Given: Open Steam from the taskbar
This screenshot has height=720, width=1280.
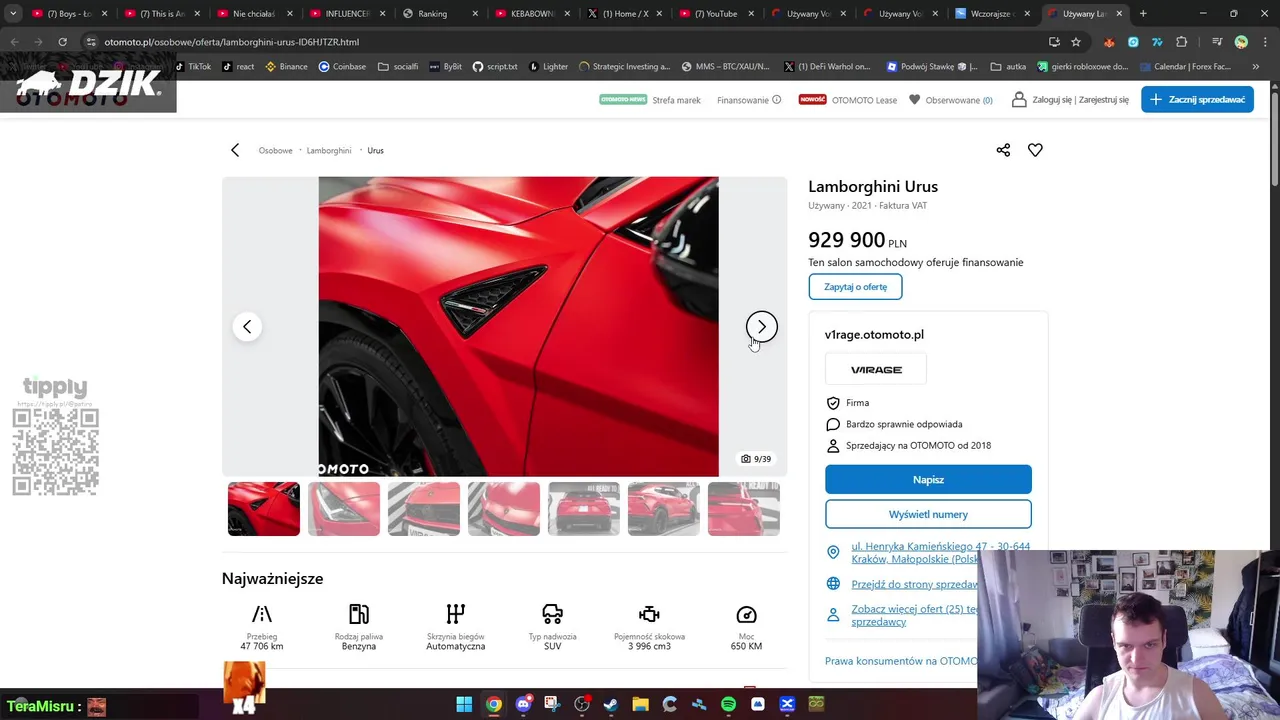Looking at the screenshot, I should pyautogui.click(x=611, y=705).
